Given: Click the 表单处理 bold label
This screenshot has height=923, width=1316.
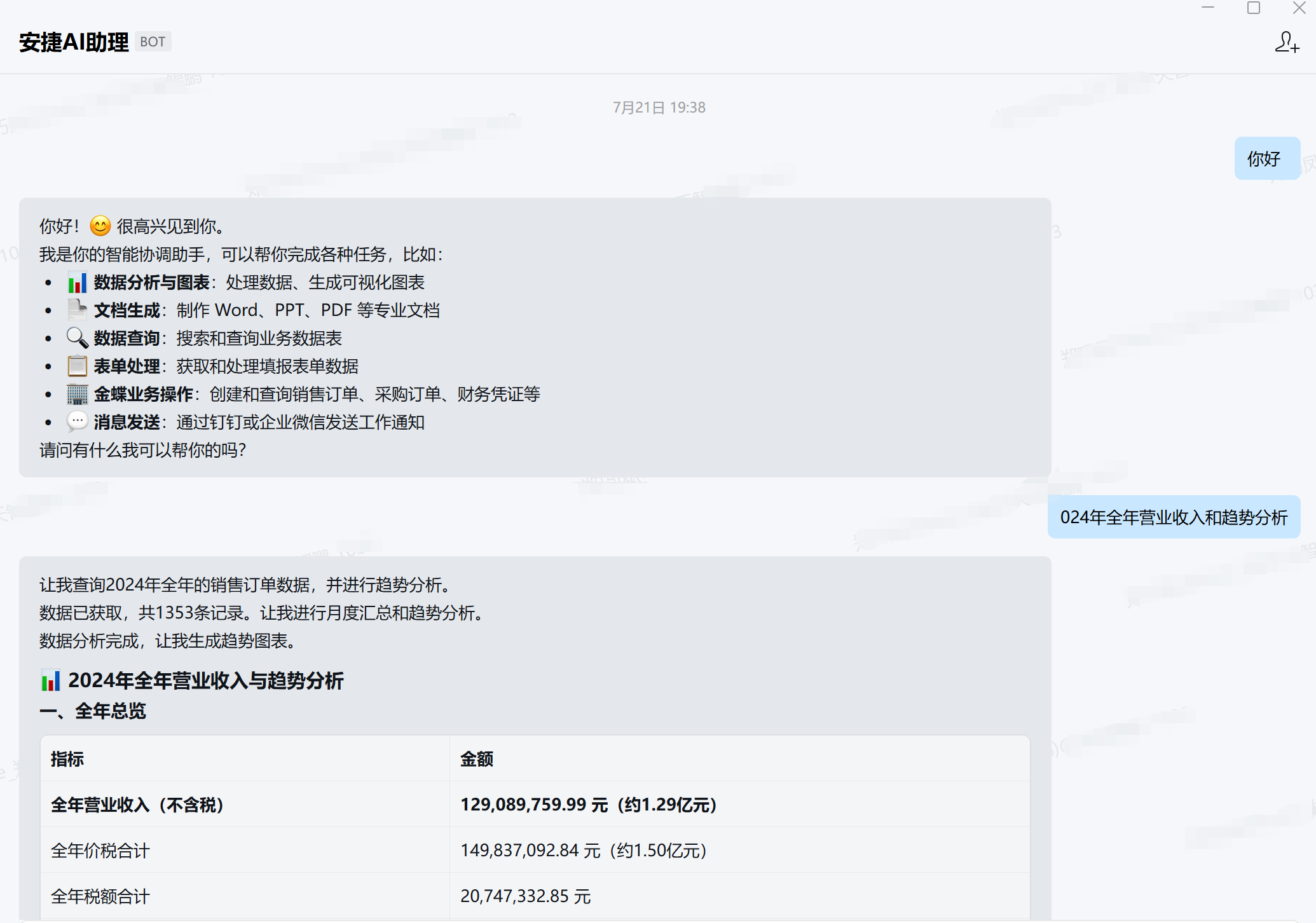Looking at the screenshot, I should (127, 366).
